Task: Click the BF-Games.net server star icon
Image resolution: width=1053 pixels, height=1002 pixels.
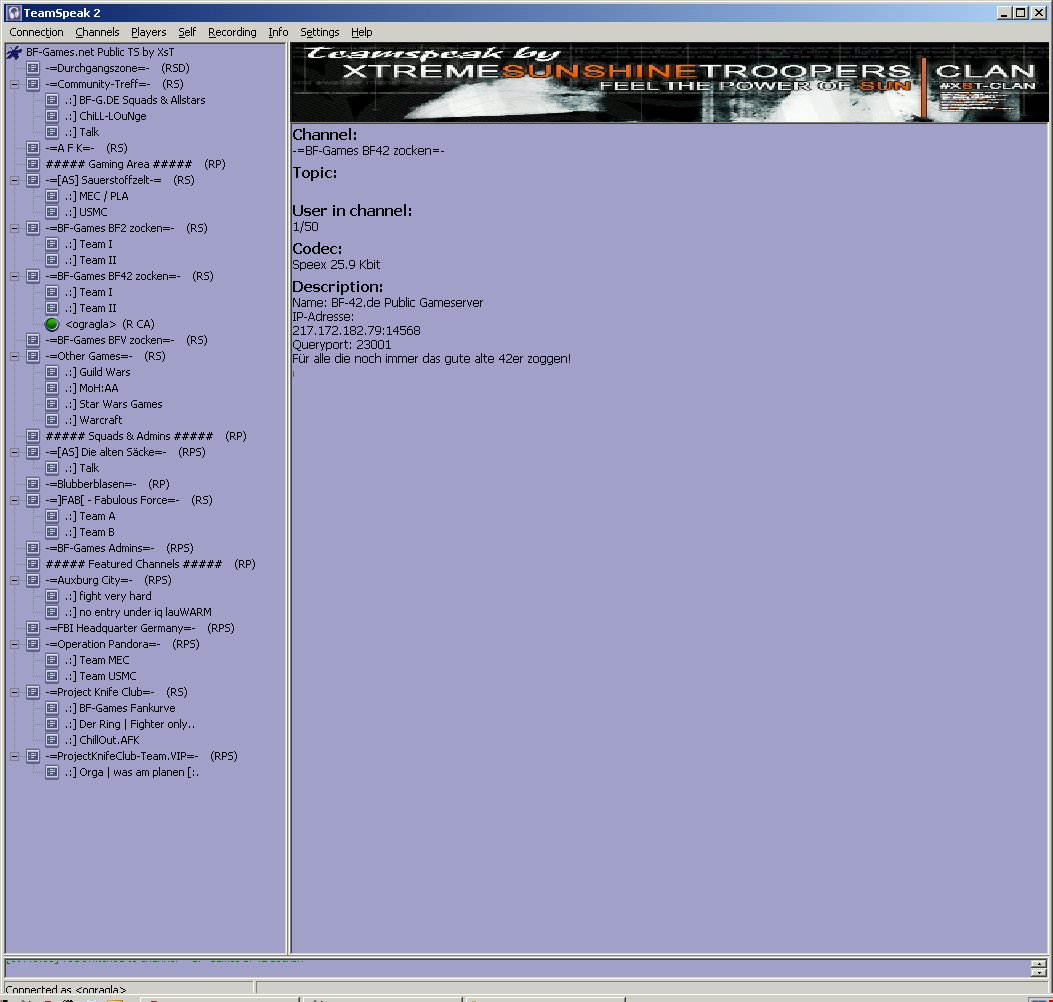Action: pos(14,52)
